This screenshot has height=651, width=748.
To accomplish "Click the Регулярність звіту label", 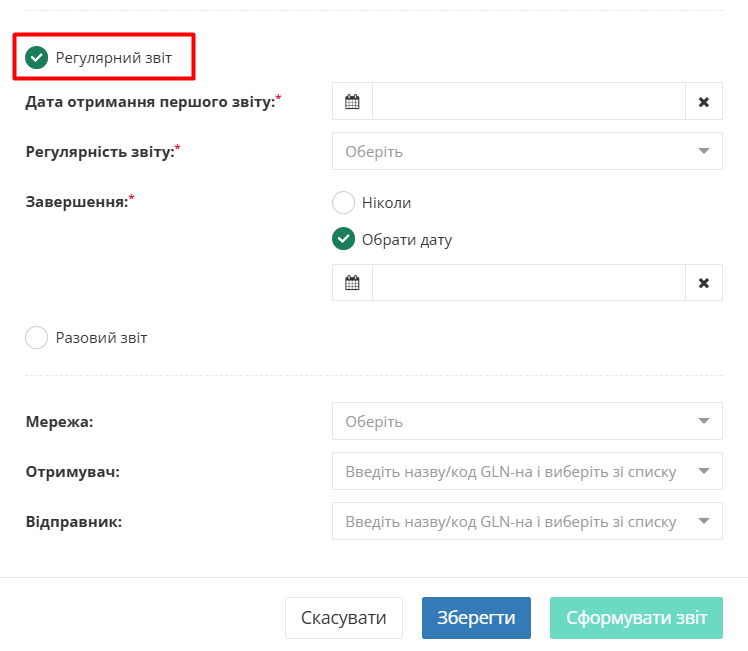I will click(103, 152).
